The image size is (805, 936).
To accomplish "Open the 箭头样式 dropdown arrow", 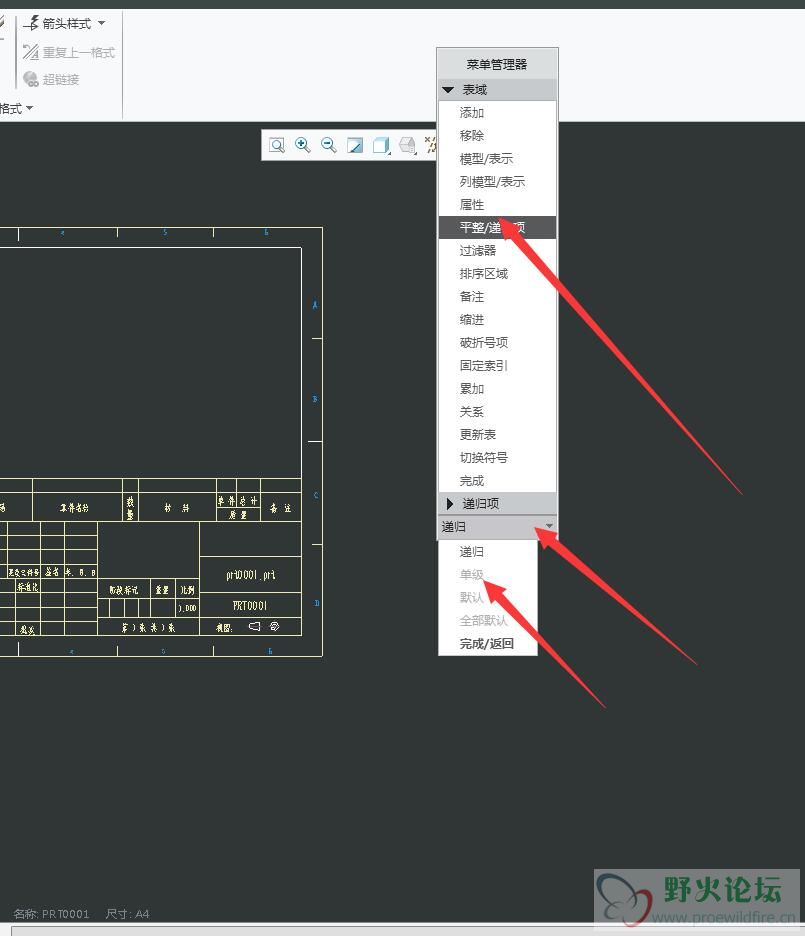I will pos(101,23).
